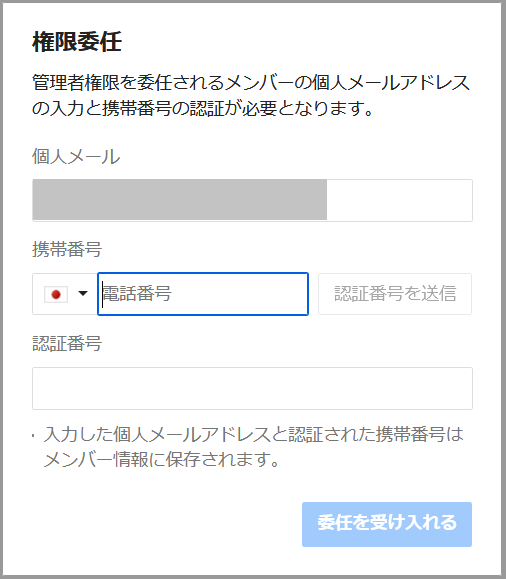Expand the country selector next to the phone field
This screenshot has width=506, height=579.
click(65, 294)
